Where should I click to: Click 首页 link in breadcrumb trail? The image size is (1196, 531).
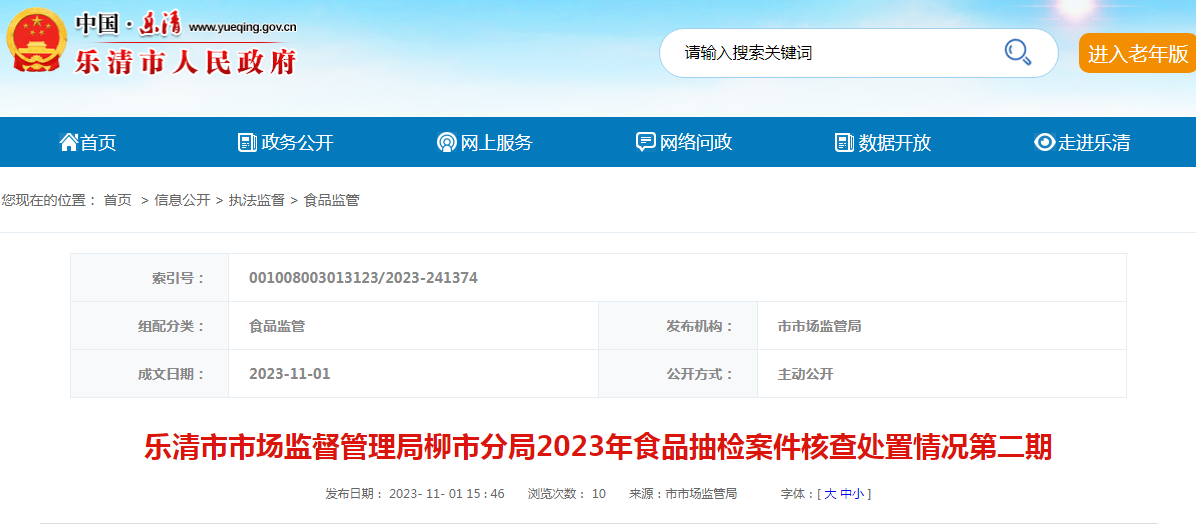[x=117, y=200]
